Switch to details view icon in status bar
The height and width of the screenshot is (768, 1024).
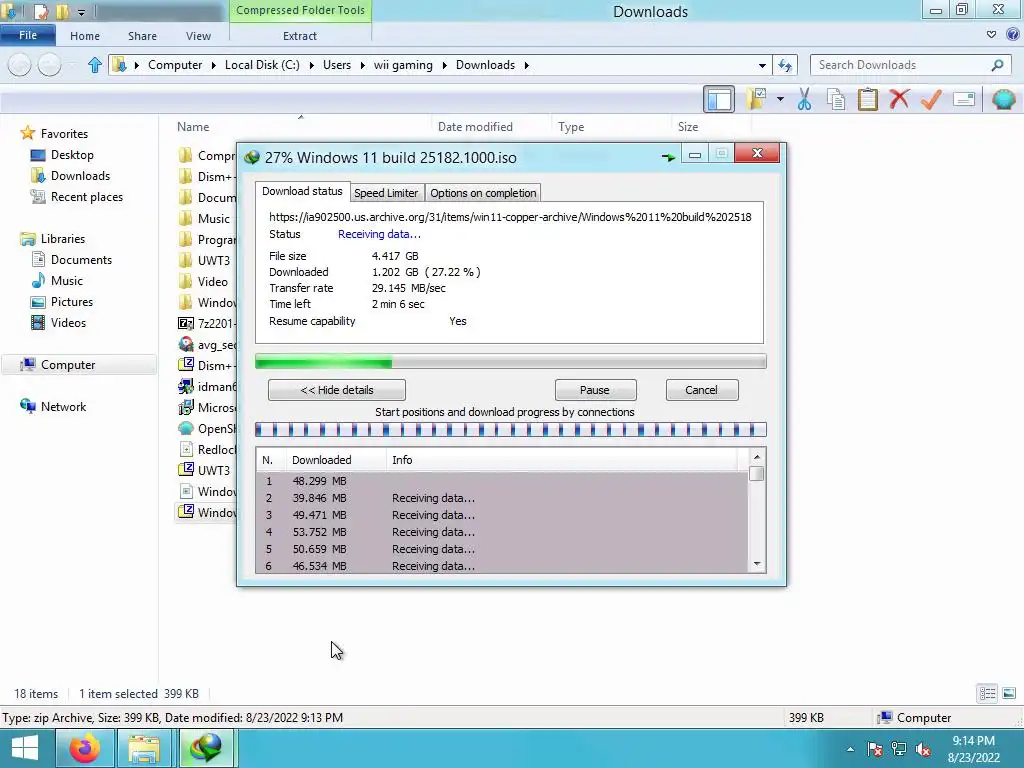[987, 693]
